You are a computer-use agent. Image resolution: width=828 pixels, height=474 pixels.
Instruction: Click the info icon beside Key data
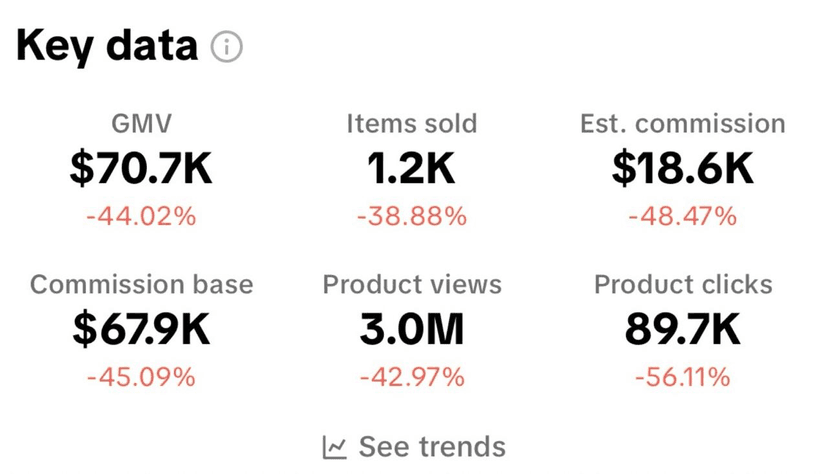pos(227,47)
